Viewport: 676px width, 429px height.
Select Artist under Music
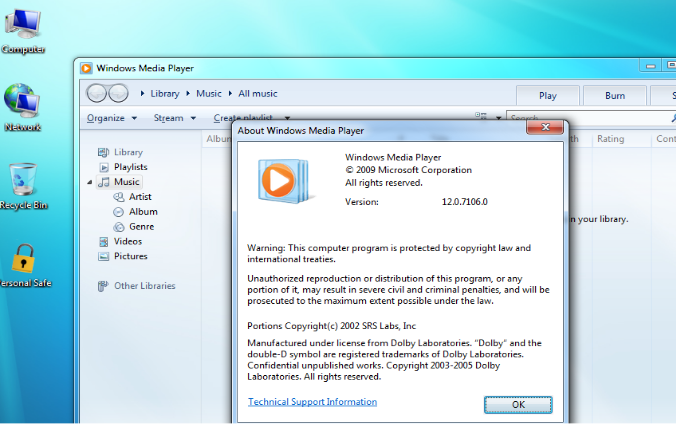[140, 197]
